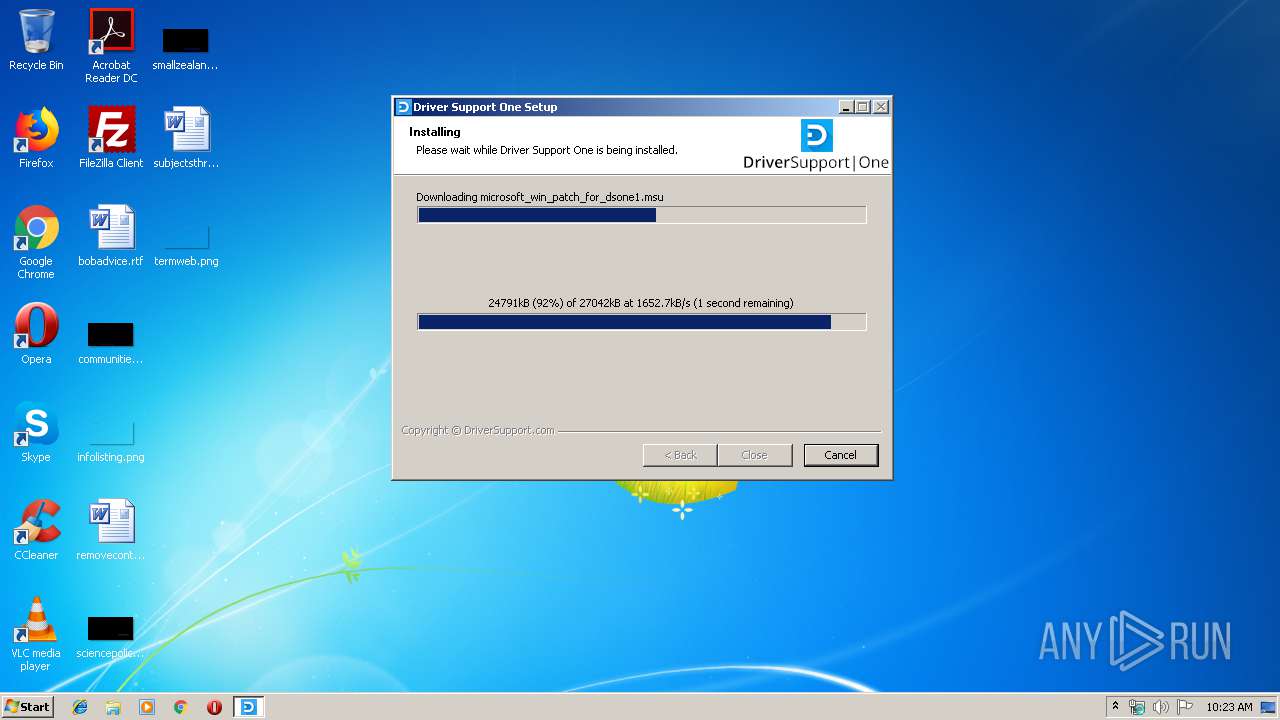Screen dimensions: 1280x720
Task: Select the sciencepolic file icon on the desktop
Action: [x=111, y=637]
